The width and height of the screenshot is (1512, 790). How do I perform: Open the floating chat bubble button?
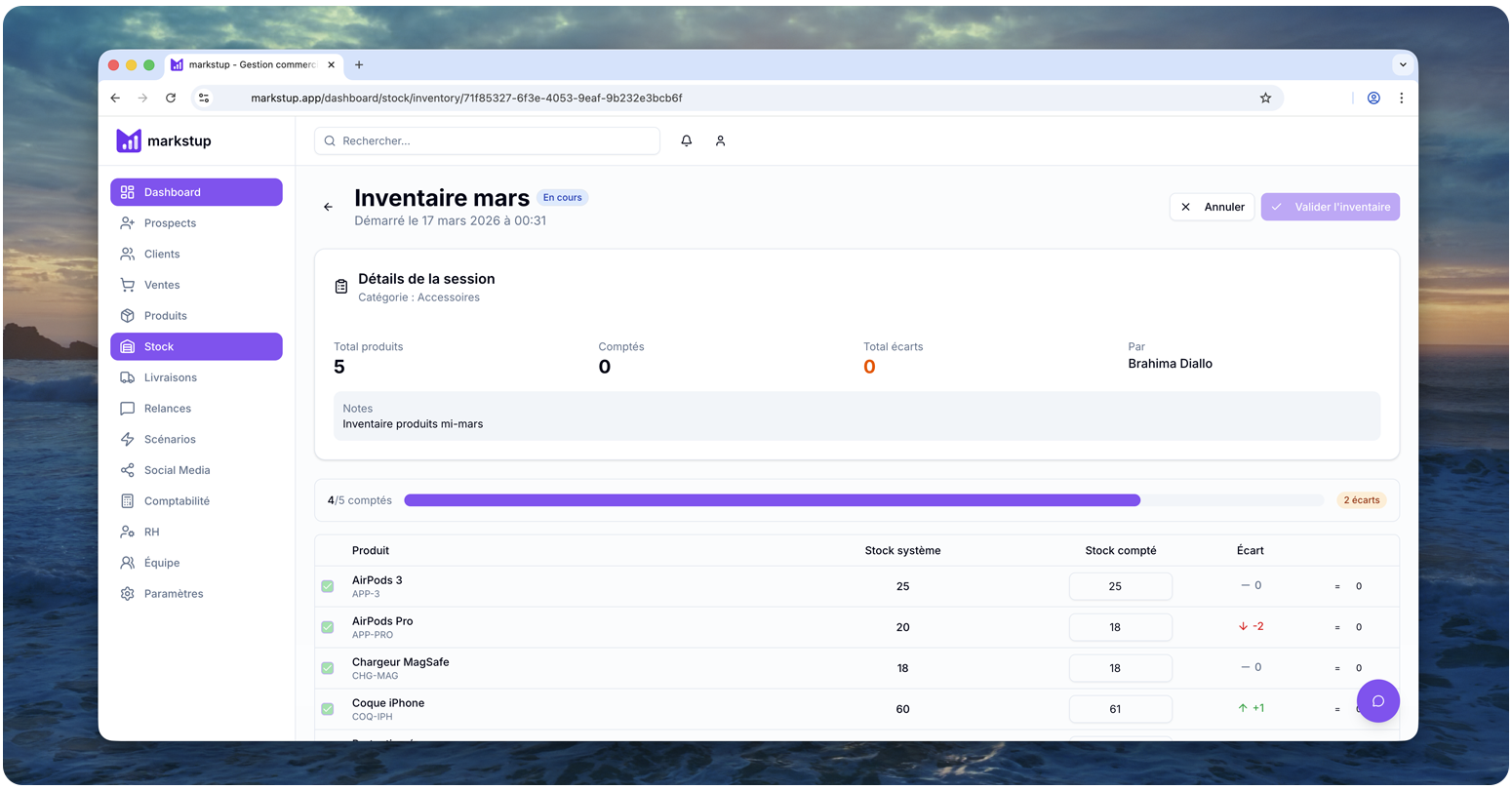point(1378,700)
